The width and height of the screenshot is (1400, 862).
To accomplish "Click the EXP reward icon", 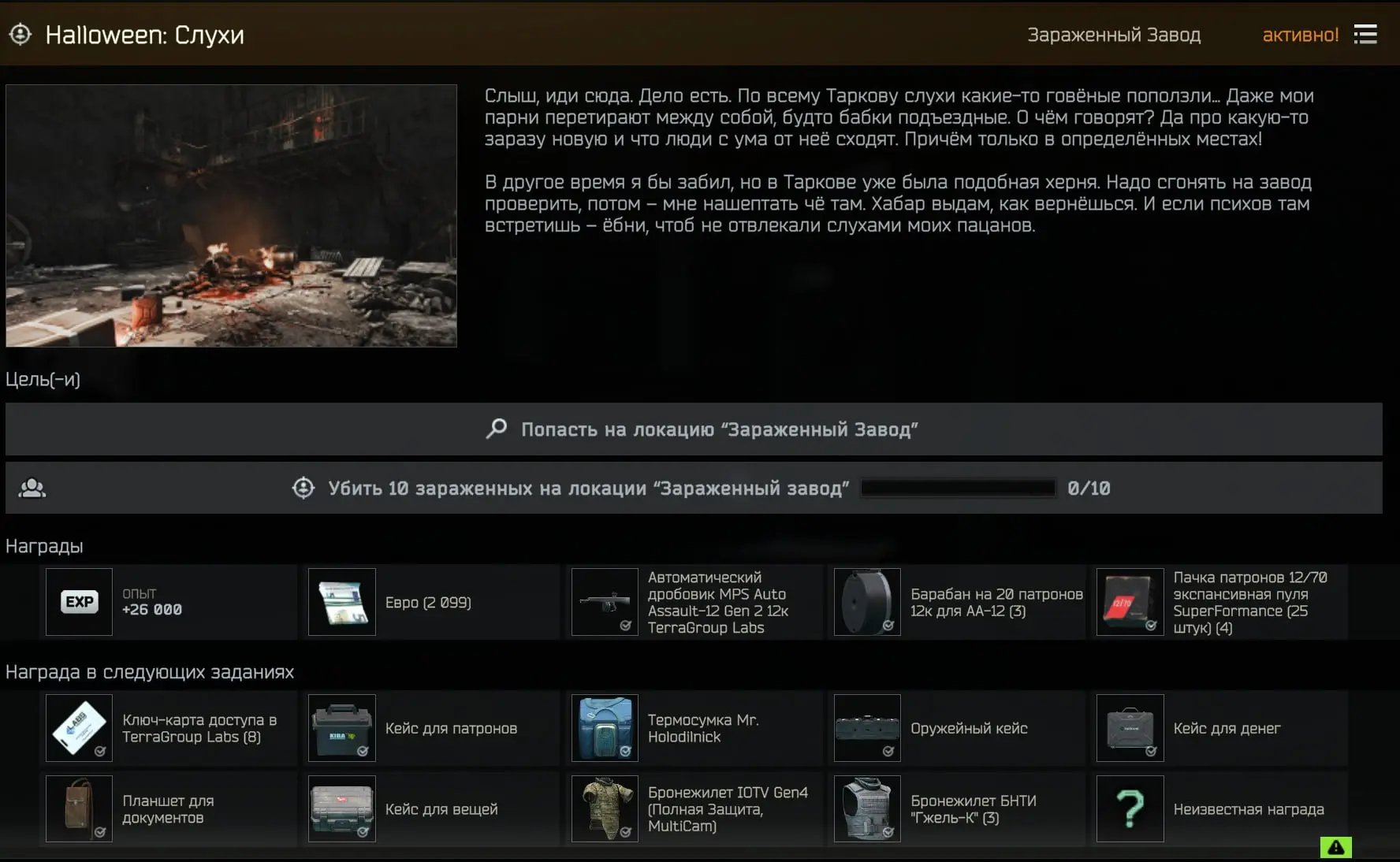I will [79, 602].
